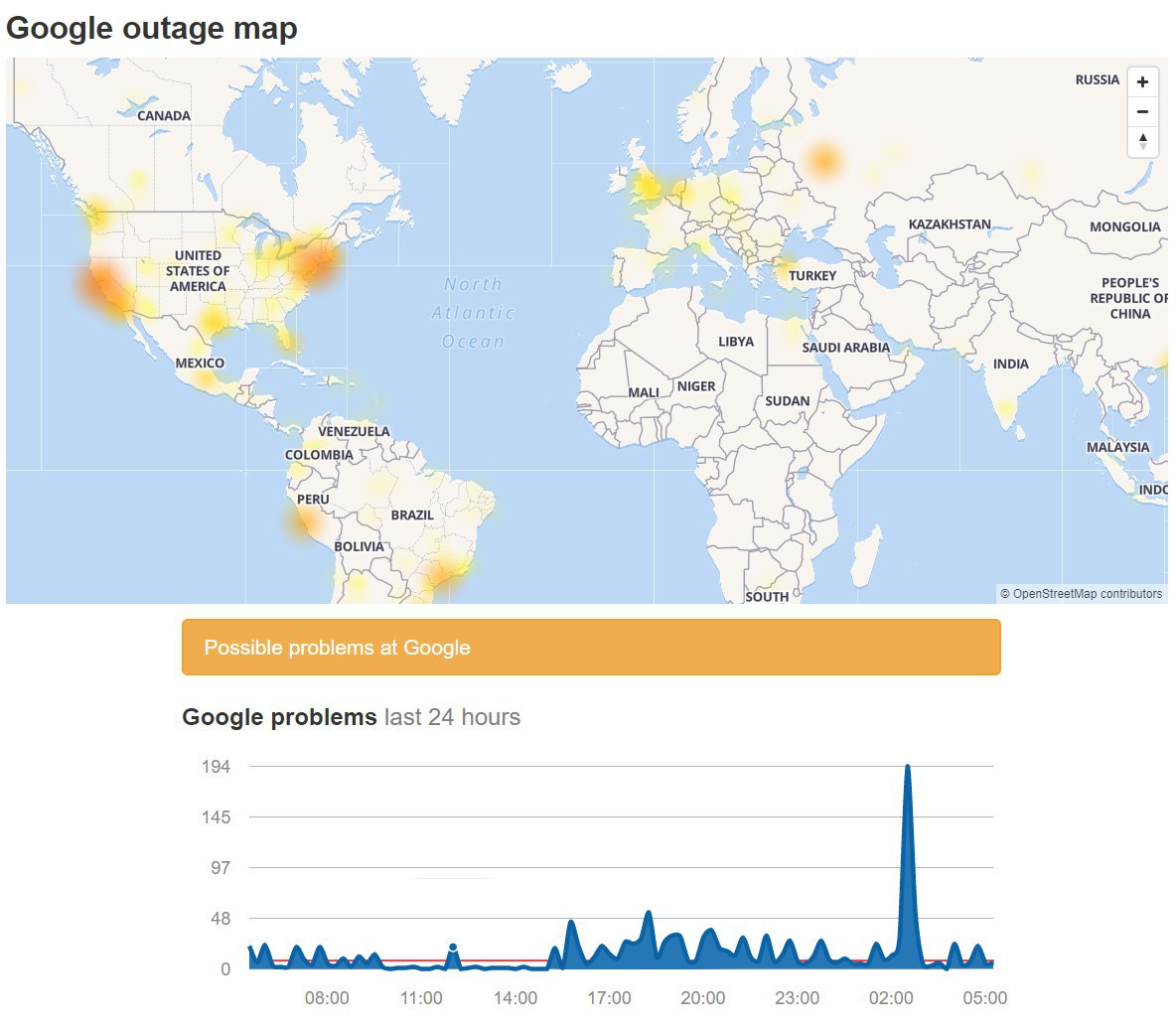Click the BOLIVIA label on the map
This screenshot has height=1033, width=1176.
(359, 547)
